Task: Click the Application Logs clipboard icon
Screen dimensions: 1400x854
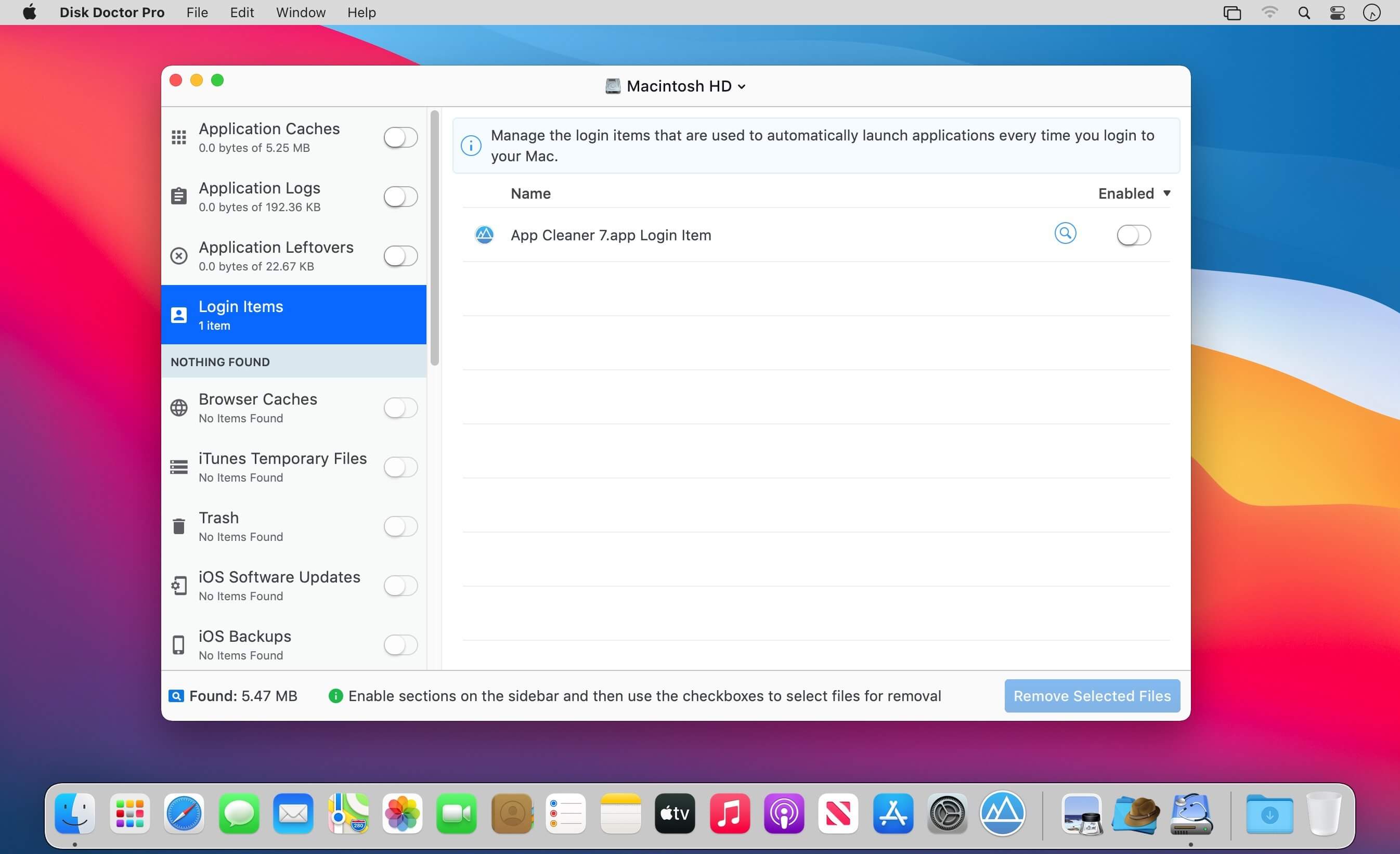Action: tap(178, 197)
